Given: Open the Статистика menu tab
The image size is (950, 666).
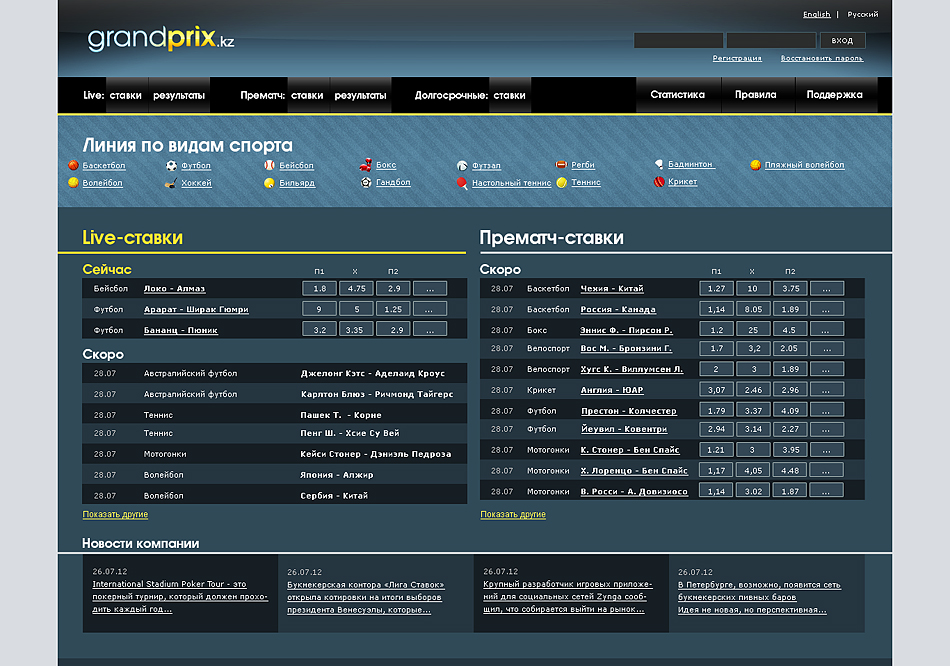Looking at the screenshot, I should pos(677,95).
